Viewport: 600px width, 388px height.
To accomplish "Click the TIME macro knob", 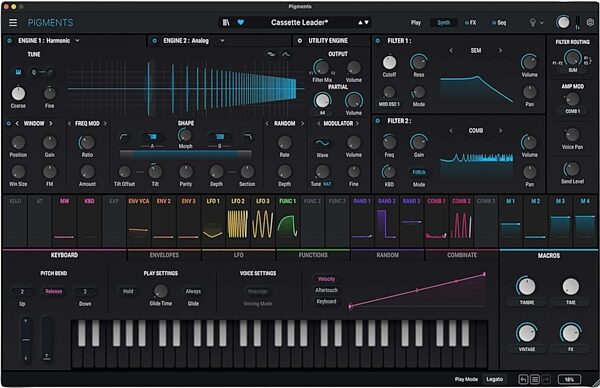I will click(x=571, y=287).
